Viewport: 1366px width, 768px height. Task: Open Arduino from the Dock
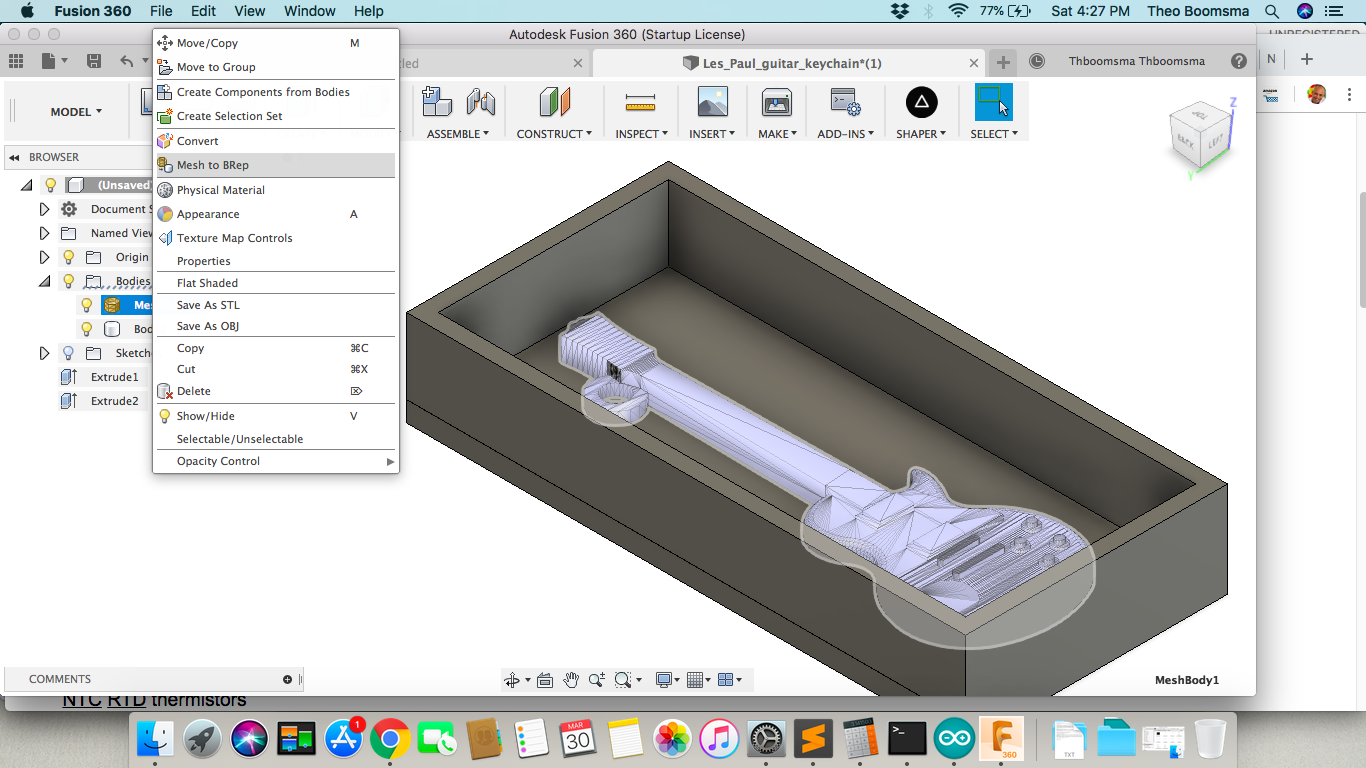(954, 739)
